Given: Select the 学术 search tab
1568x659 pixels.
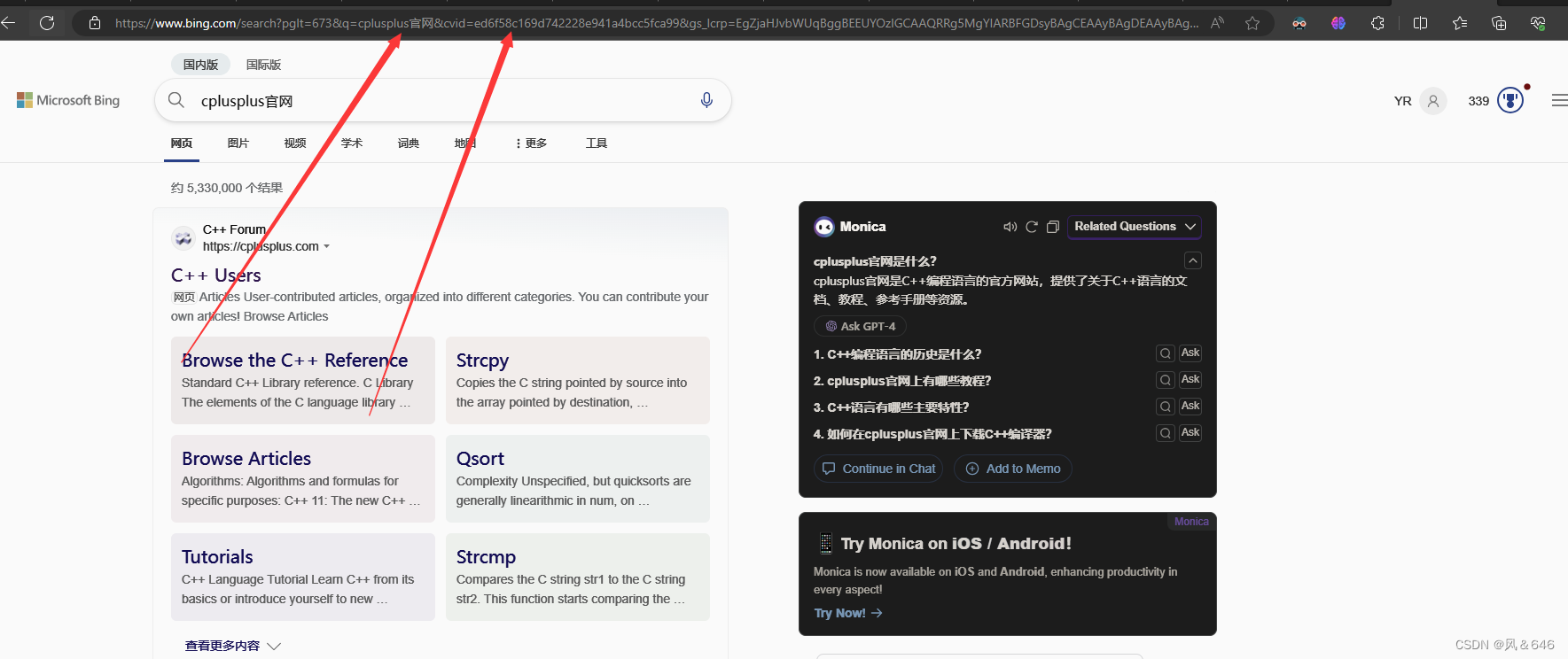Looking at the screenshot, I should click(352, 143).
